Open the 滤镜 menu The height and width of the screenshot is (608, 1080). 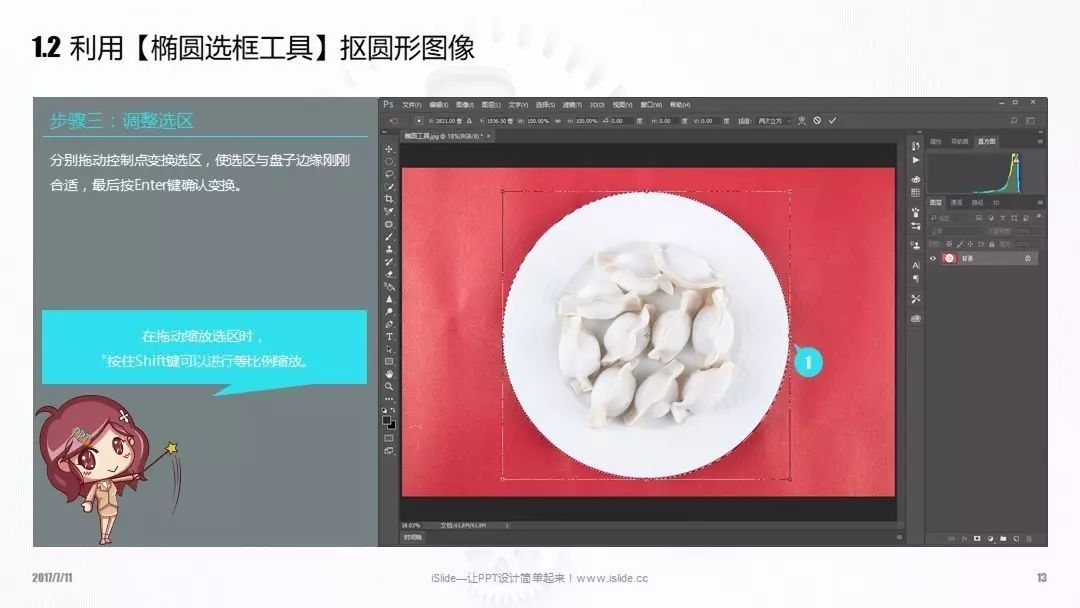click(572, 105)
